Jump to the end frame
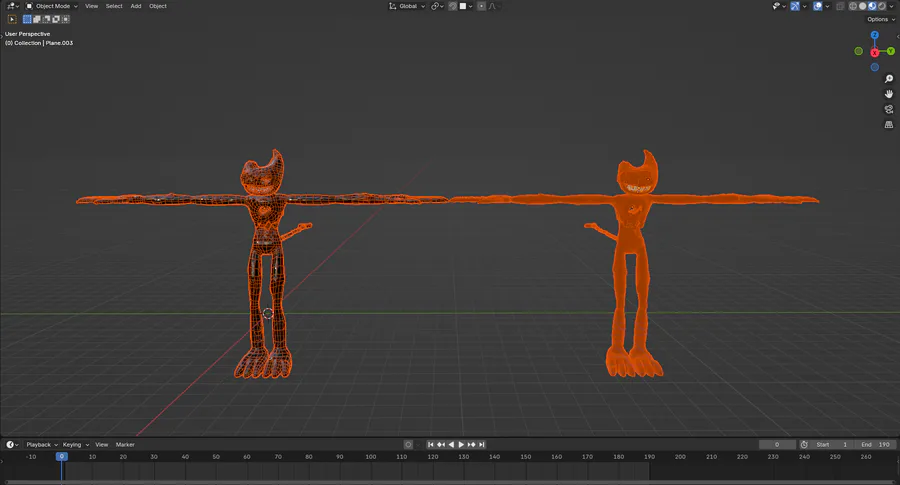 coord(482,444)
